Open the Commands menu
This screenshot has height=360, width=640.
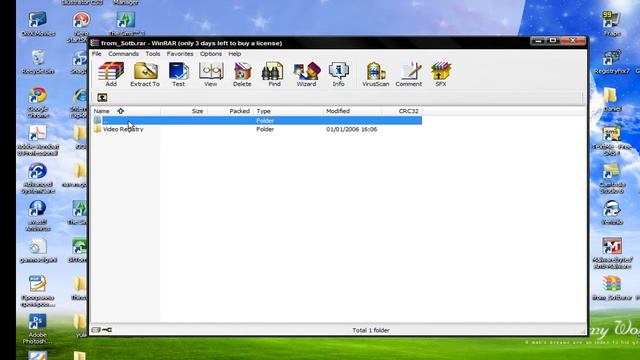123,53
